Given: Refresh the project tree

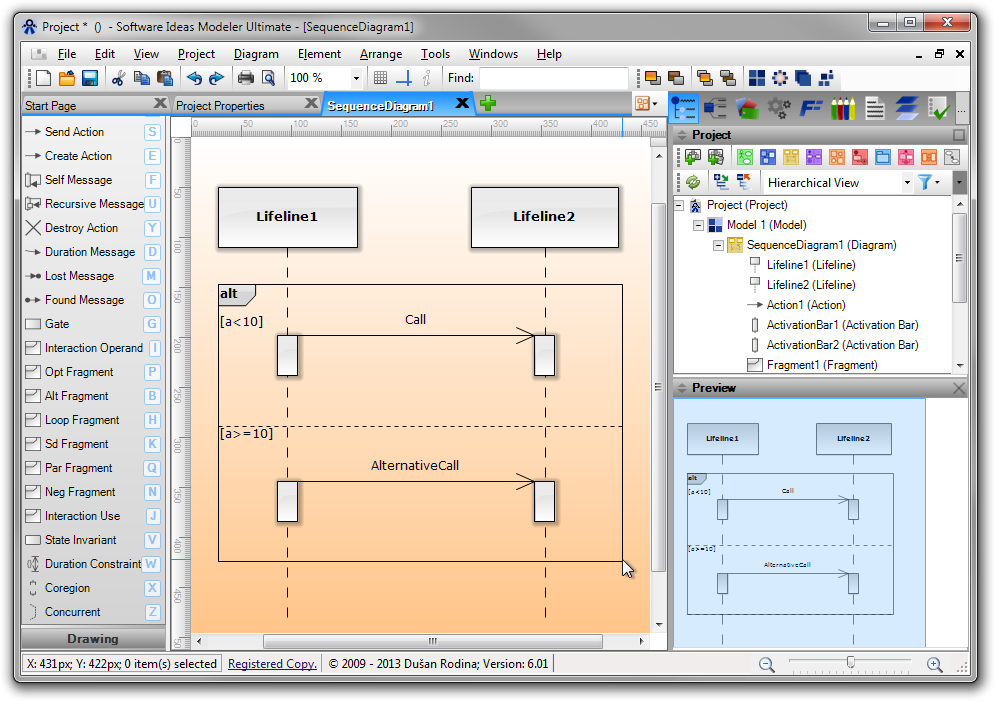Looking at the screenshot, I should point(693,182).
